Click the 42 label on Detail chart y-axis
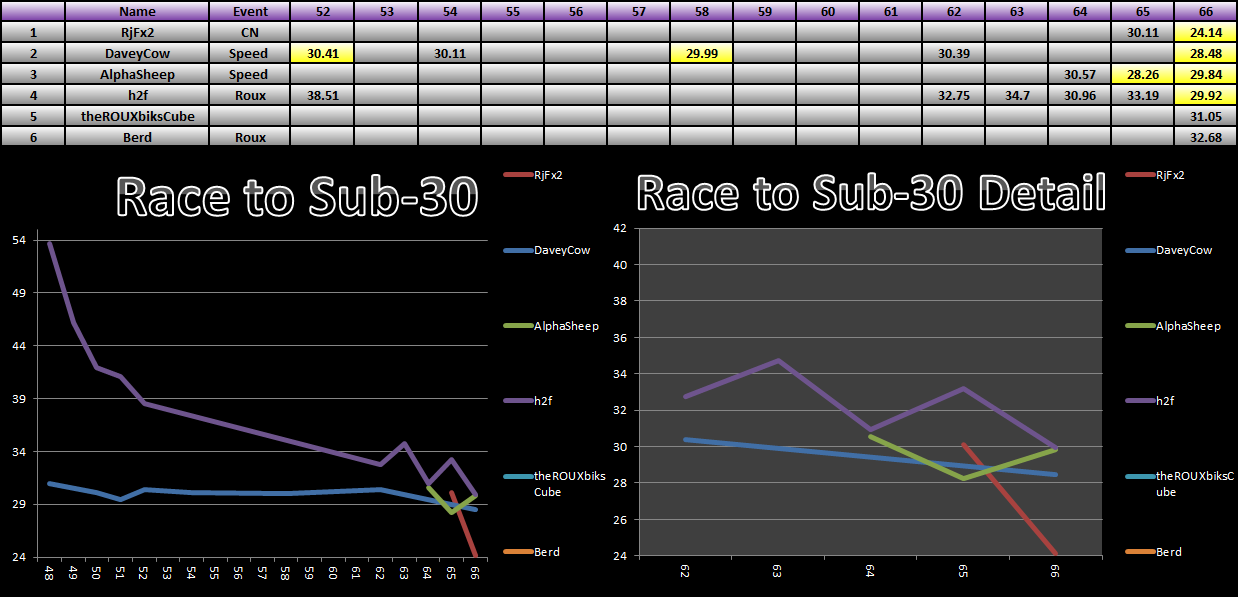 619,228
